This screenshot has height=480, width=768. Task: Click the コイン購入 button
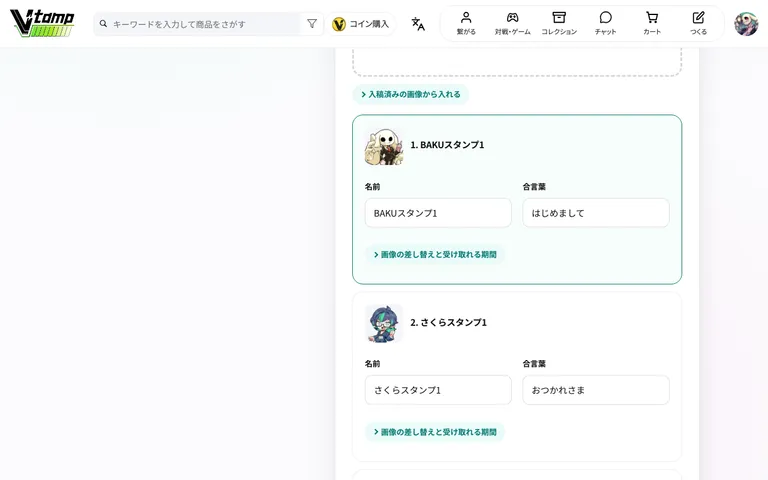click(x=361, y=24)
